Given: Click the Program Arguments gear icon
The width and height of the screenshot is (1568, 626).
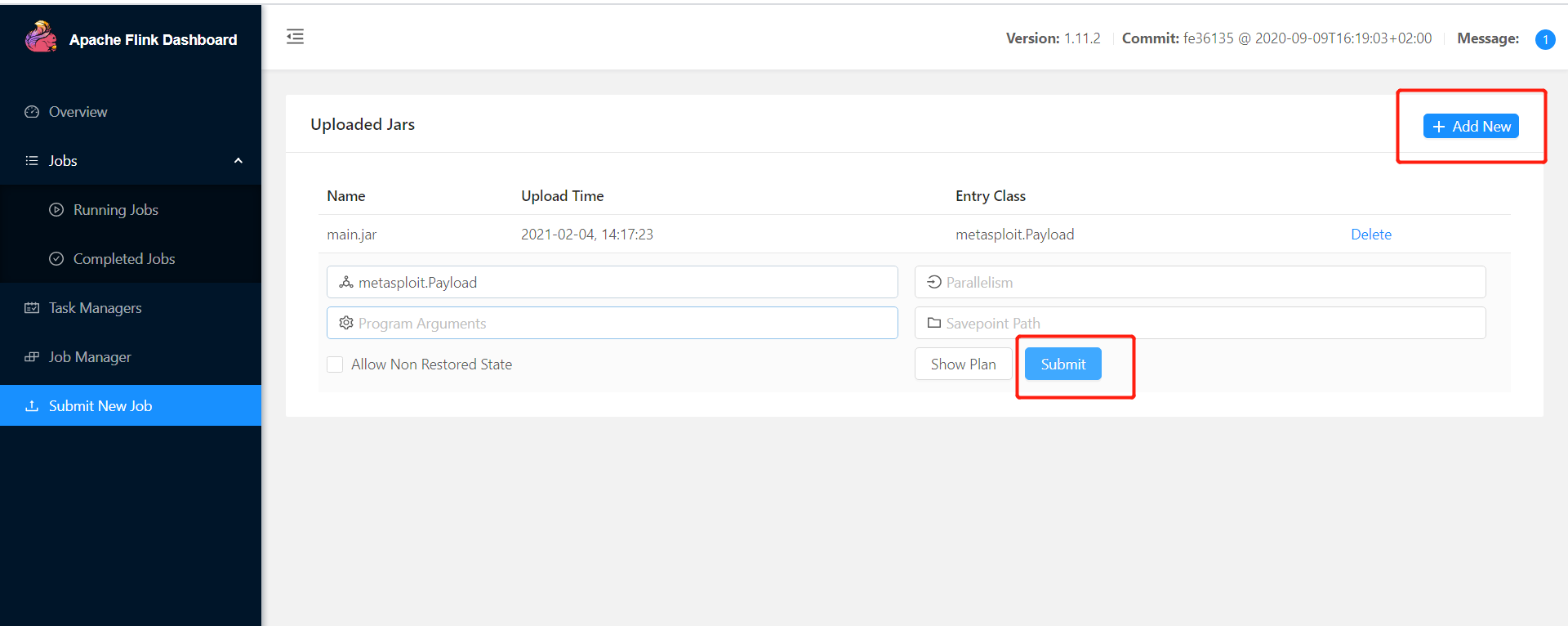Looking at the screenshot, I should (x=346, y=323).
